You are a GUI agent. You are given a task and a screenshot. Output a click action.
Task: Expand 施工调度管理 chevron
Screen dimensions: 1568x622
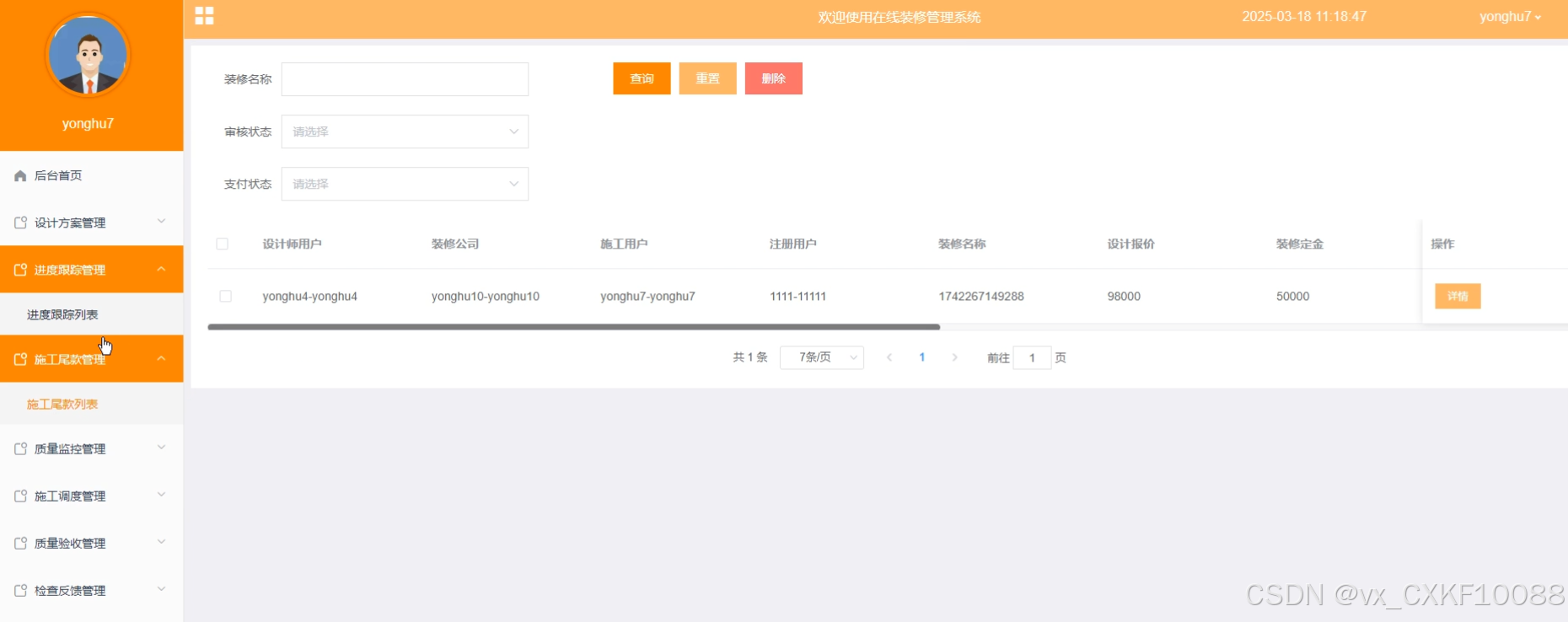[161, 495]
